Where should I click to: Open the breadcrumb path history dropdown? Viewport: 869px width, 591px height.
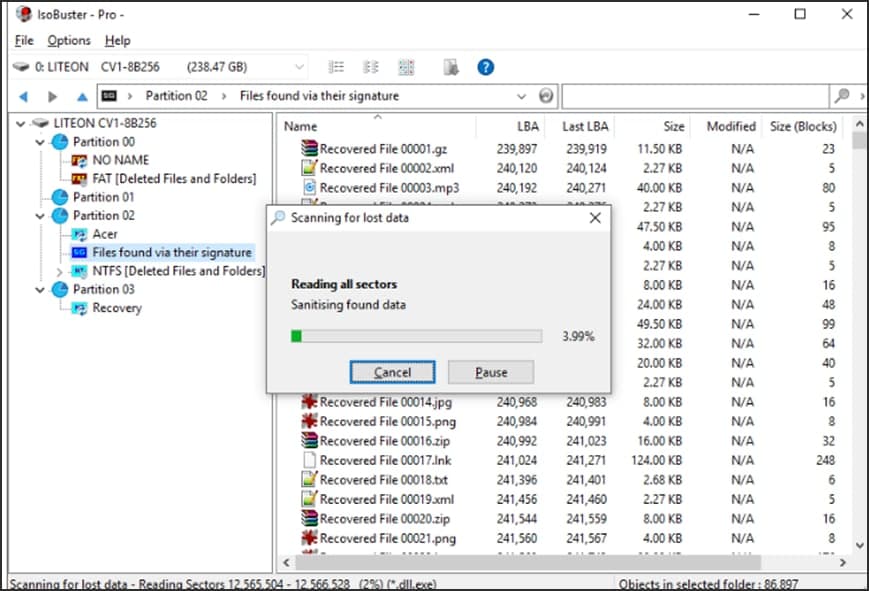[521, 96]
